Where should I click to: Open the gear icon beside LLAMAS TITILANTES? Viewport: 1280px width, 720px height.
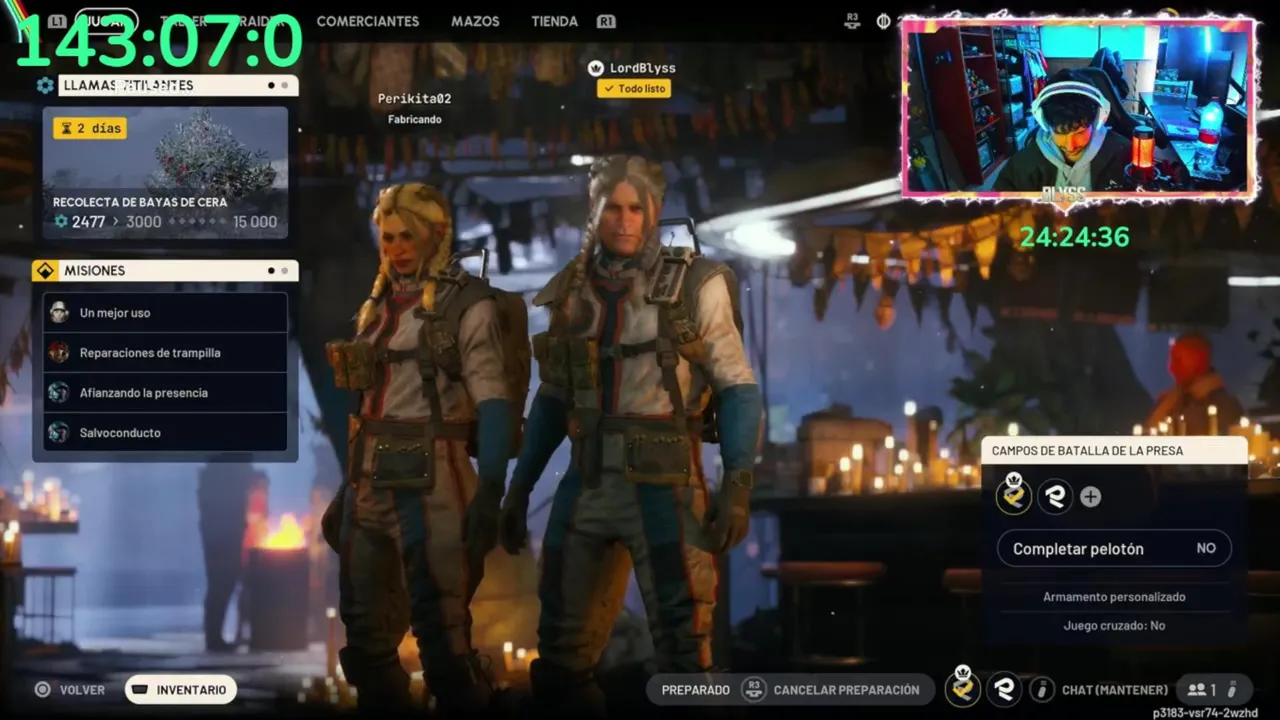click(x=45, y=86)
